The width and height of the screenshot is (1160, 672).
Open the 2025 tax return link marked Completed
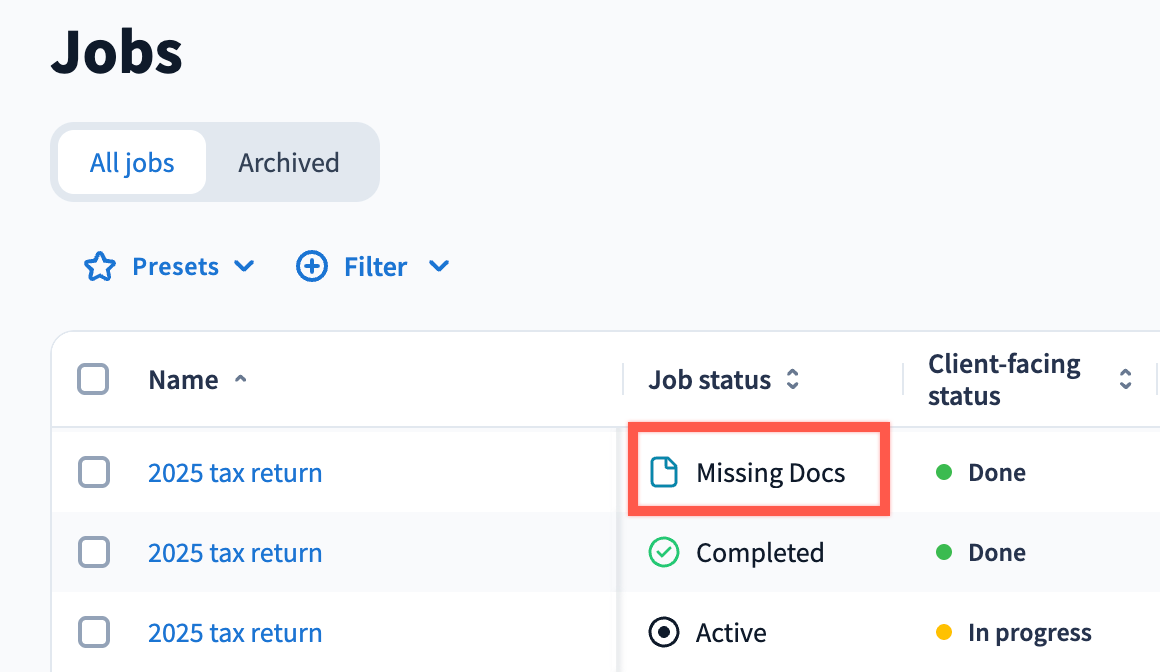coord(235,553)
